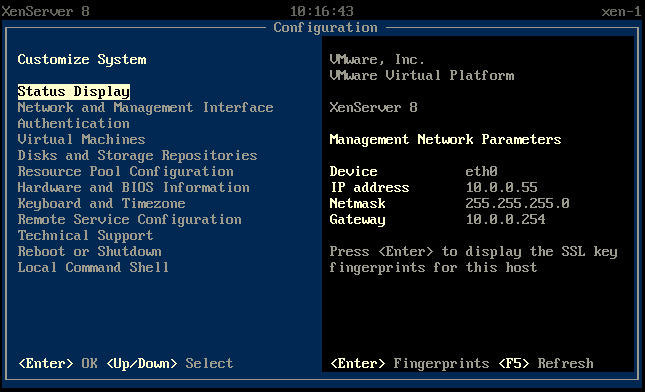Viewport: 645px width, 392px height.
Task: Select Remote Service Configuration
Action: 130,220
